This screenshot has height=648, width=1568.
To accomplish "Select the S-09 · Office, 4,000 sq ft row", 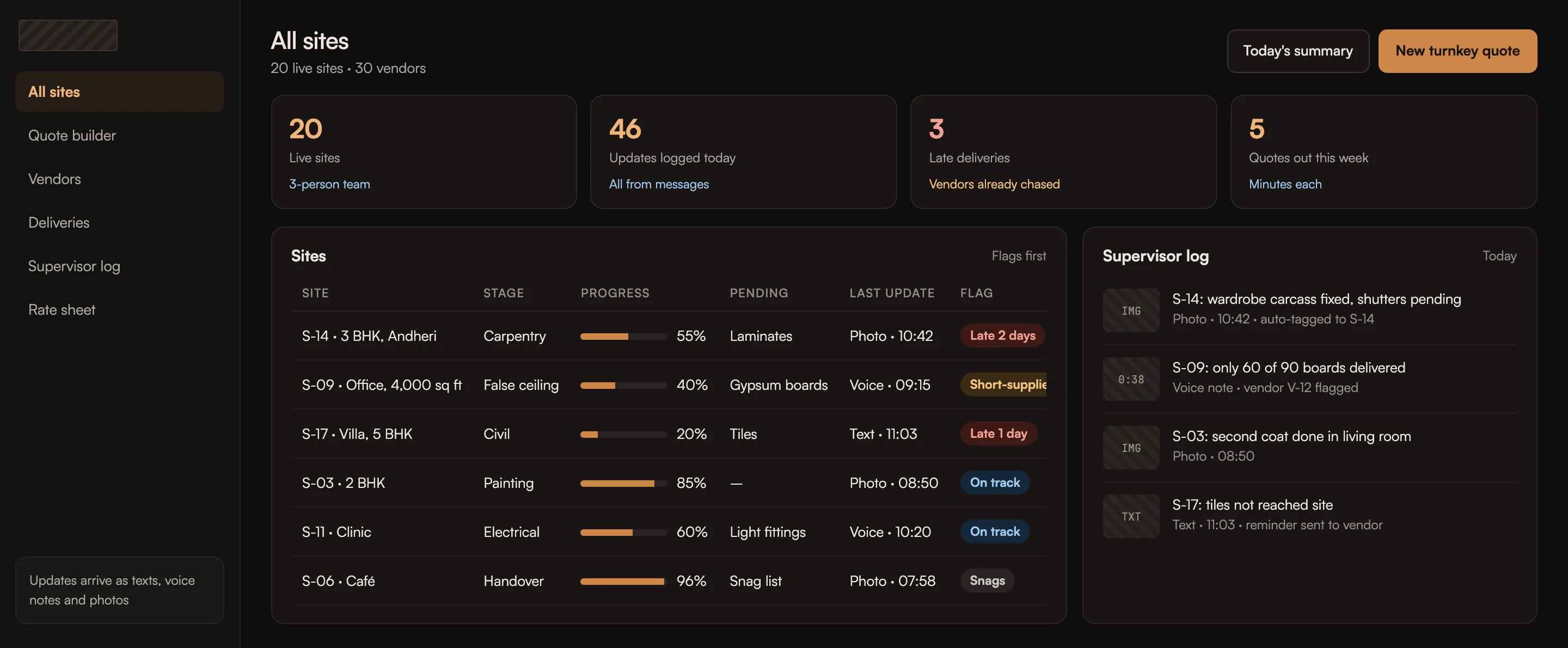I will [669, 384].
